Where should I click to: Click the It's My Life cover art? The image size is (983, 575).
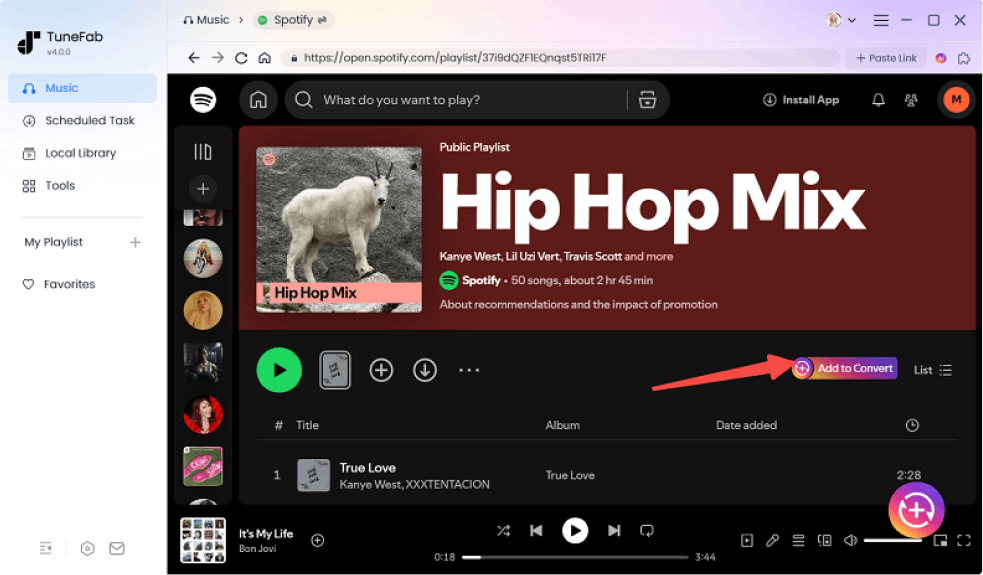pyautogui.click(x=202, y=540)
